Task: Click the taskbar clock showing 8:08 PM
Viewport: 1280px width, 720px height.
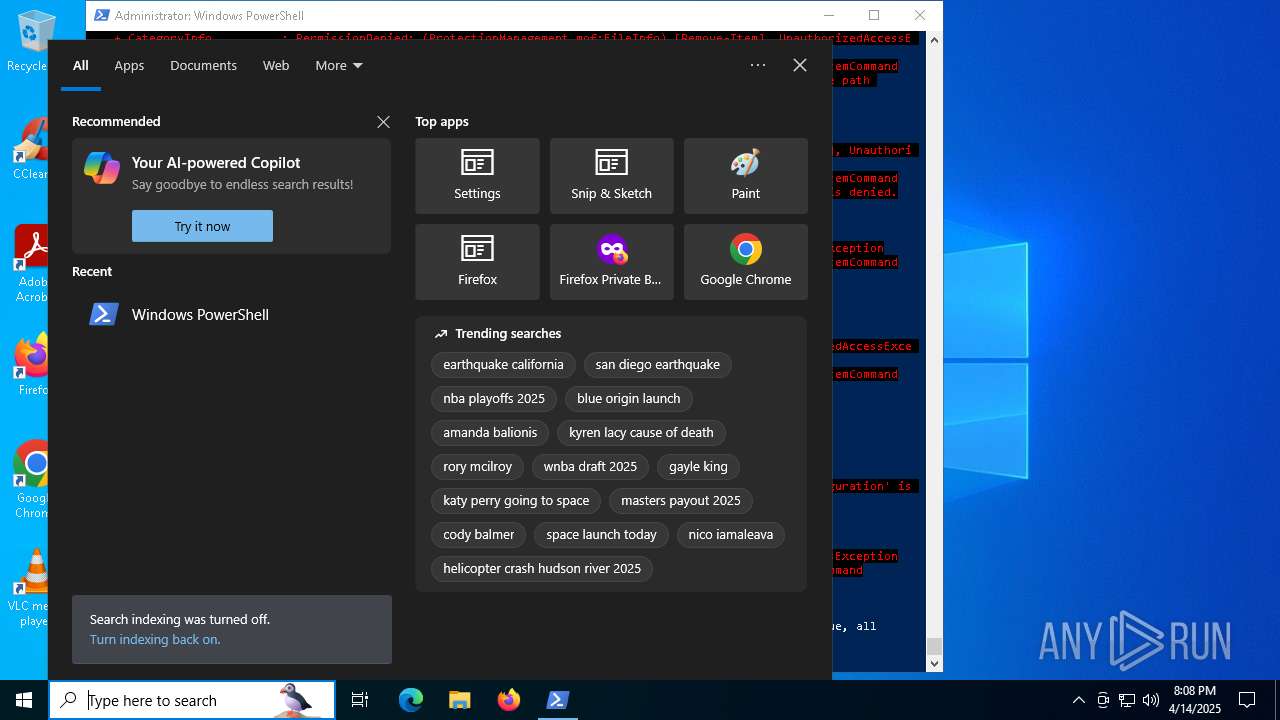Action: (1195, 700)
